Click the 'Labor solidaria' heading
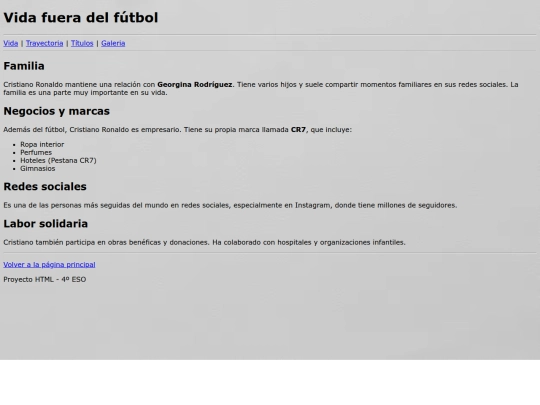Screen dimensions: 540x405 pos(45,224)
